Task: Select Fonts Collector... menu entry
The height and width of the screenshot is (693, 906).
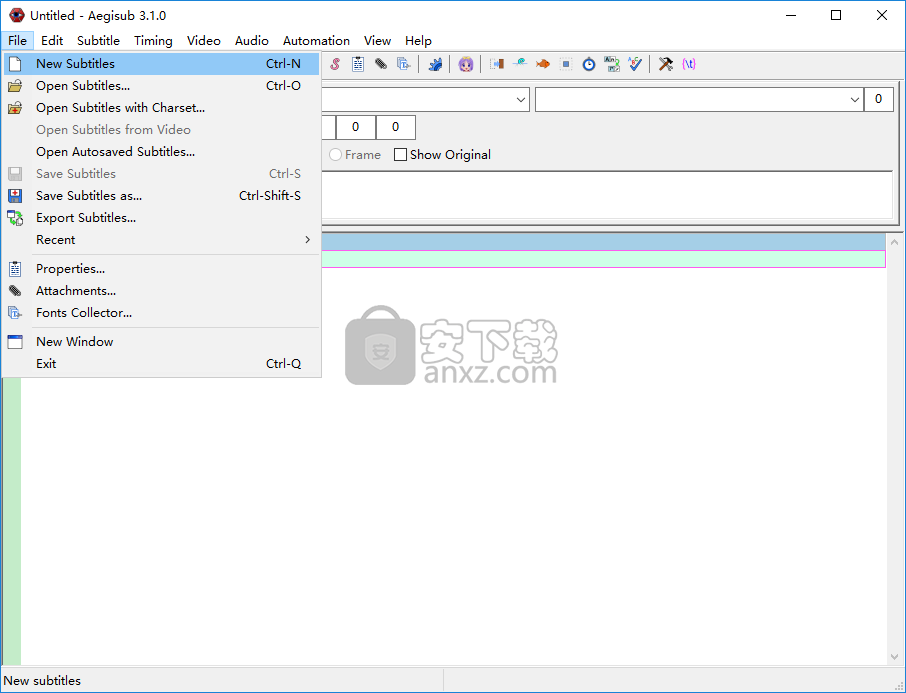Action: (161, 313)
